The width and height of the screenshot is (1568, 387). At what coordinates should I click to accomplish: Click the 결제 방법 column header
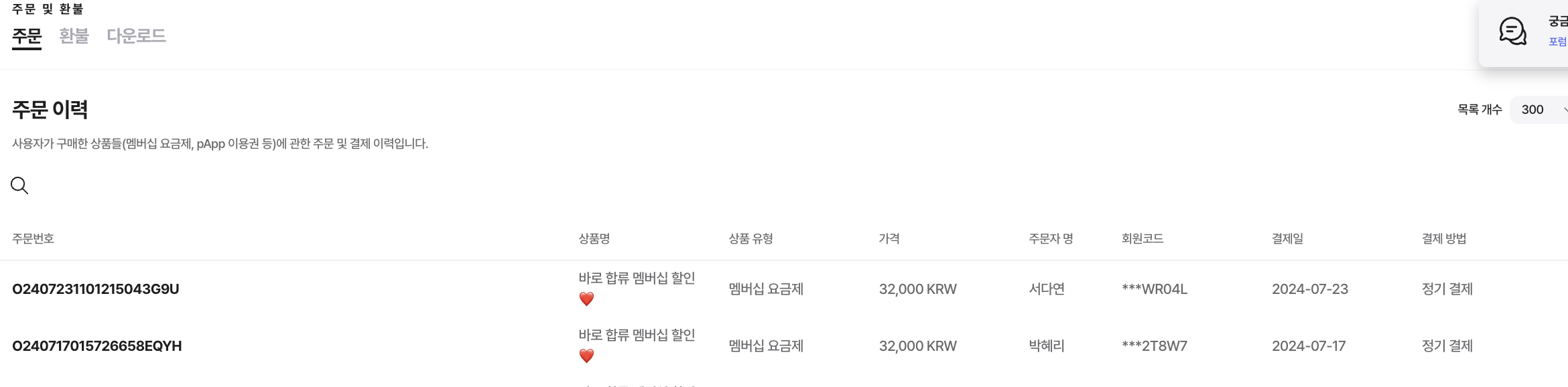pos(1444,238)
